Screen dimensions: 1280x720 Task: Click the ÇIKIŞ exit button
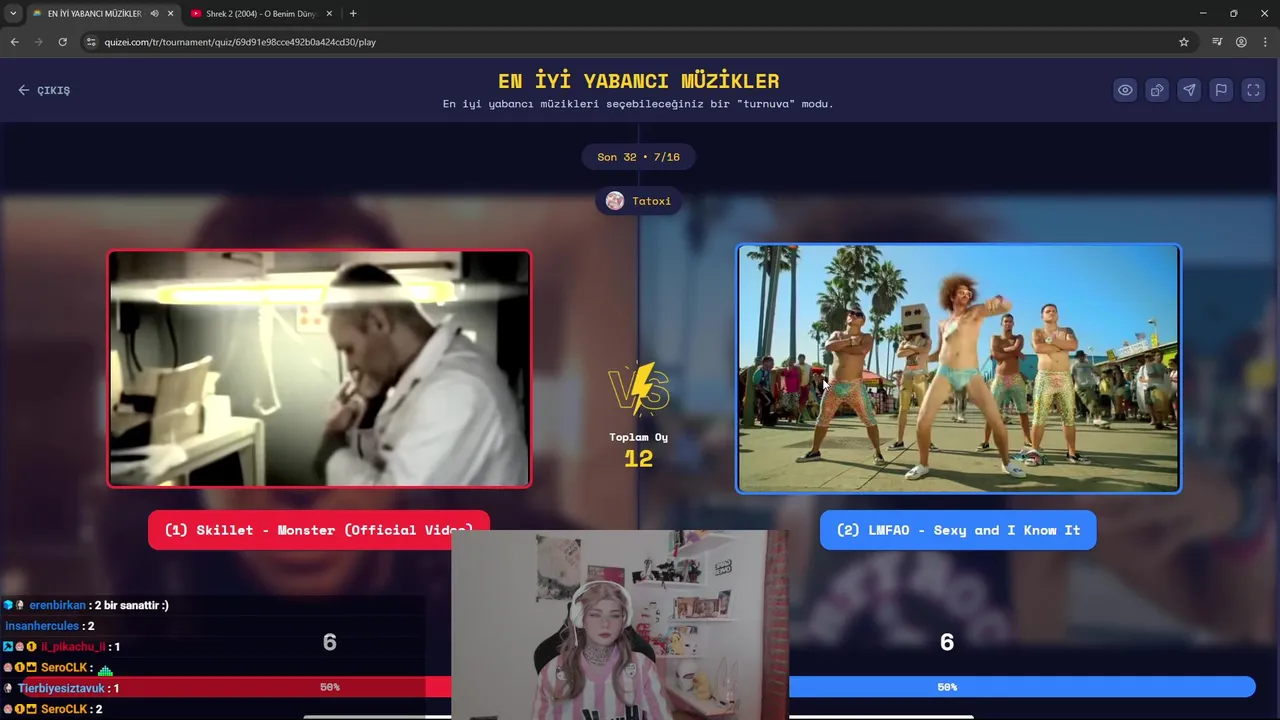tap(44, 90)
